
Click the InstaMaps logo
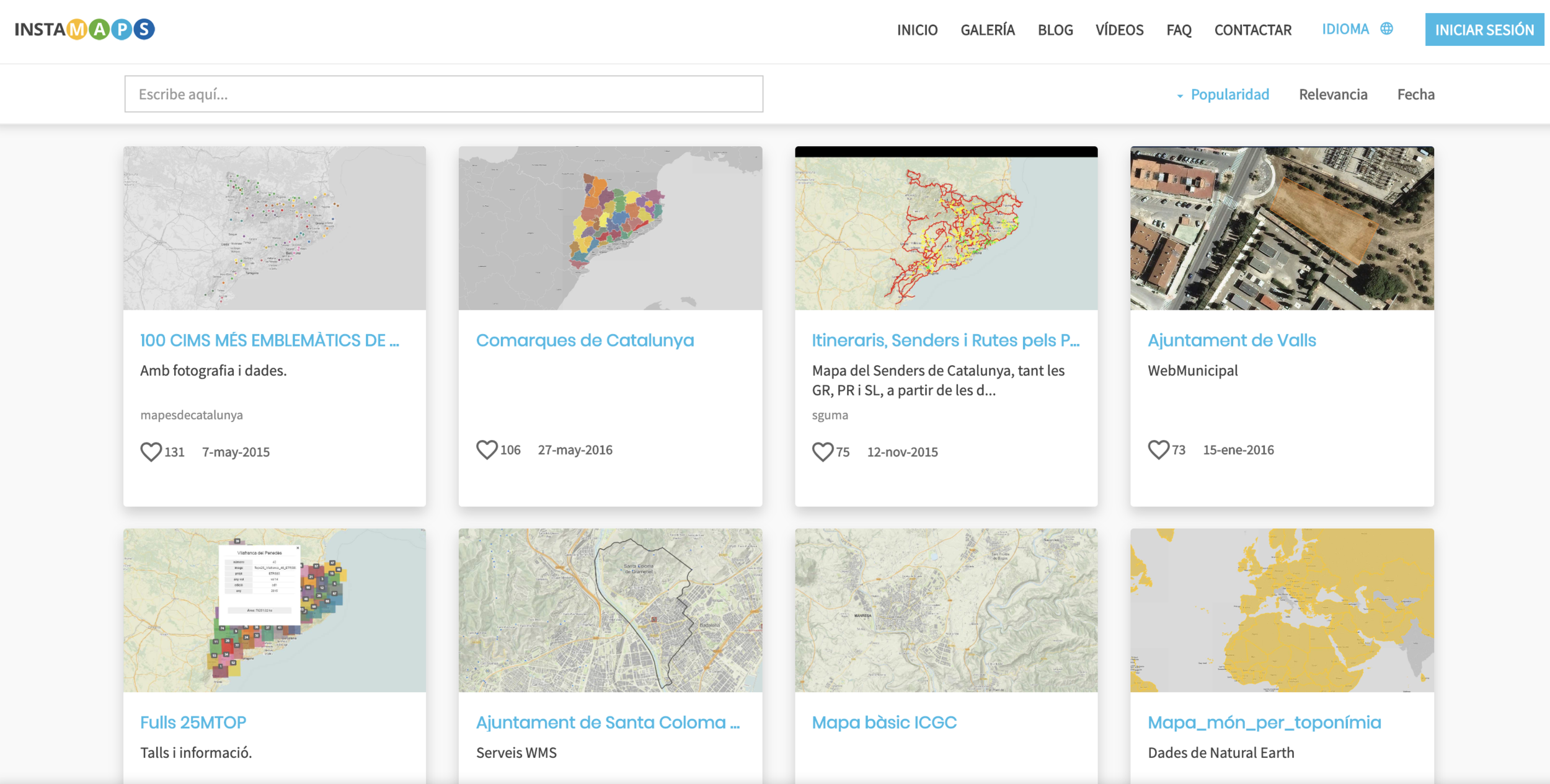pyautogui.click(x=85, y=29)
